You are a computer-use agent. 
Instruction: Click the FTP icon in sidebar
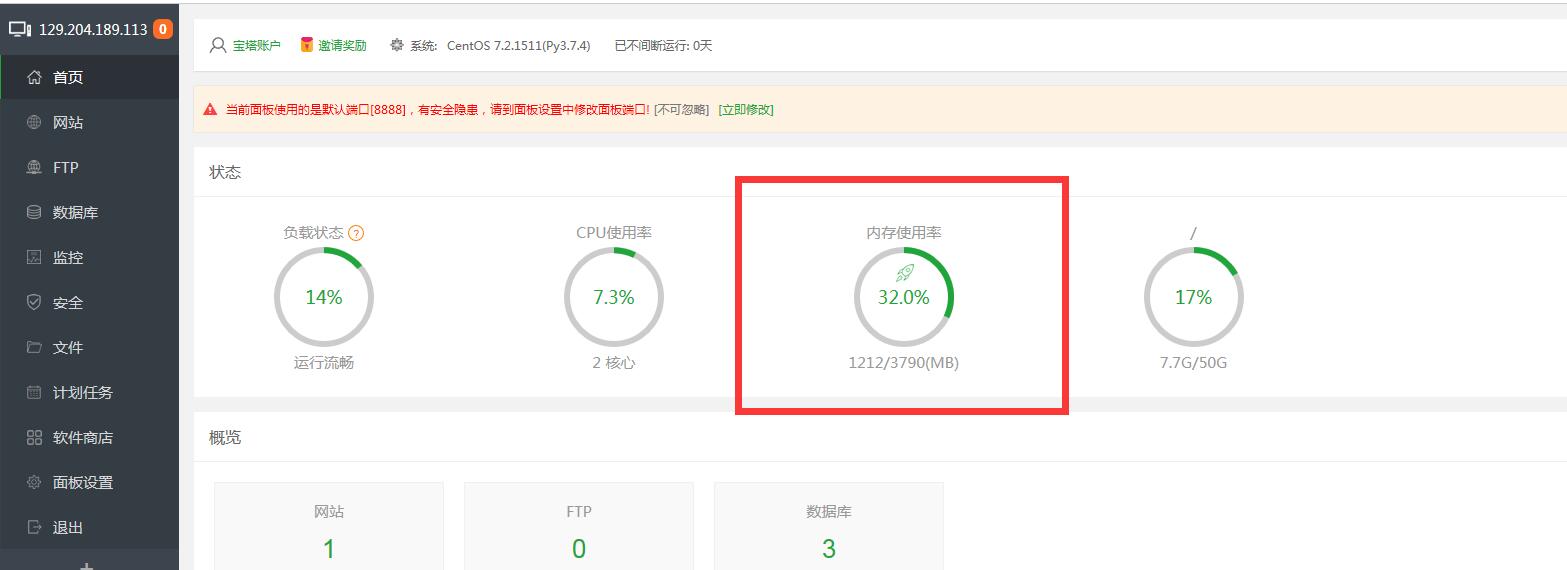point(34,167)
